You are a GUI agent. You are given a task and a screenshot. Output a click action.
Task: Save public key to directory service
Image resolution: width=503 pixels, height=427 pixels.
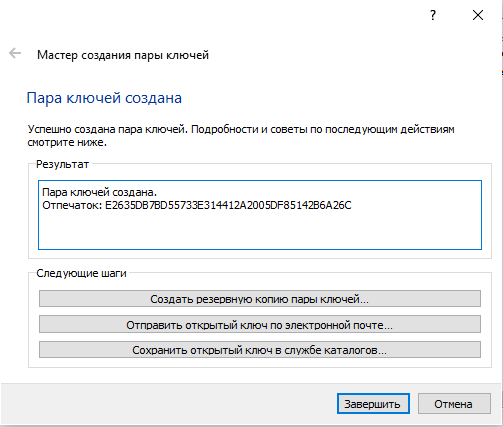(x=260, y=350)
